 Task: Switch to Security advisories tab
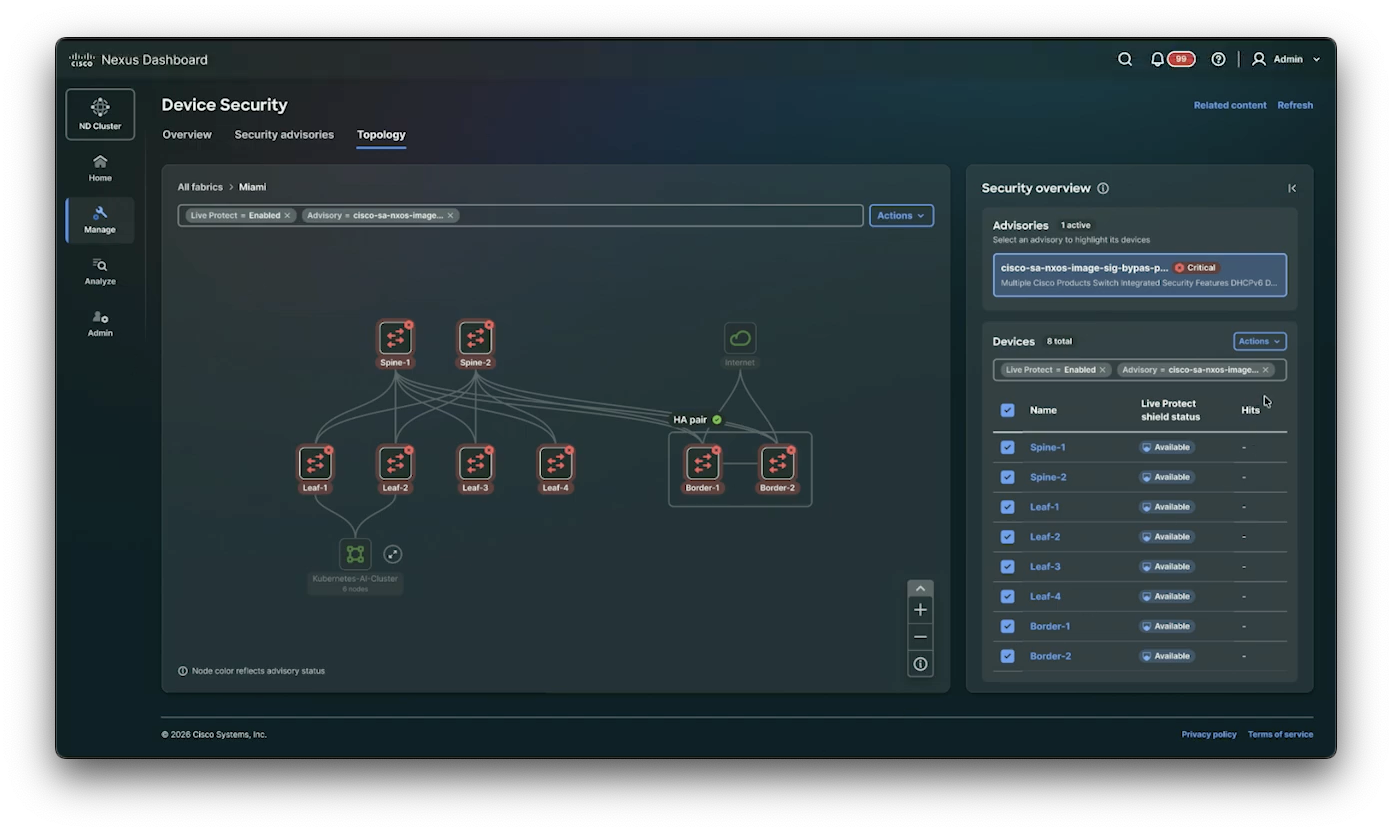tap(284, 134)
